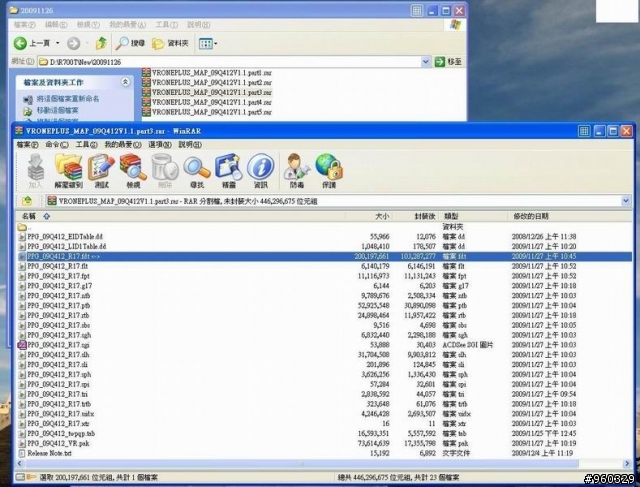
Task: Open WinRAR Options menu
Action: (x=159, y=145)
